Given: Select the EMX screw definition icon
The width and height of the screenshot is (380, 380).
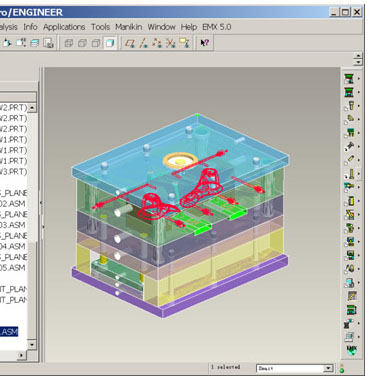Looking at the screenshot, I should tap(350, 106).
